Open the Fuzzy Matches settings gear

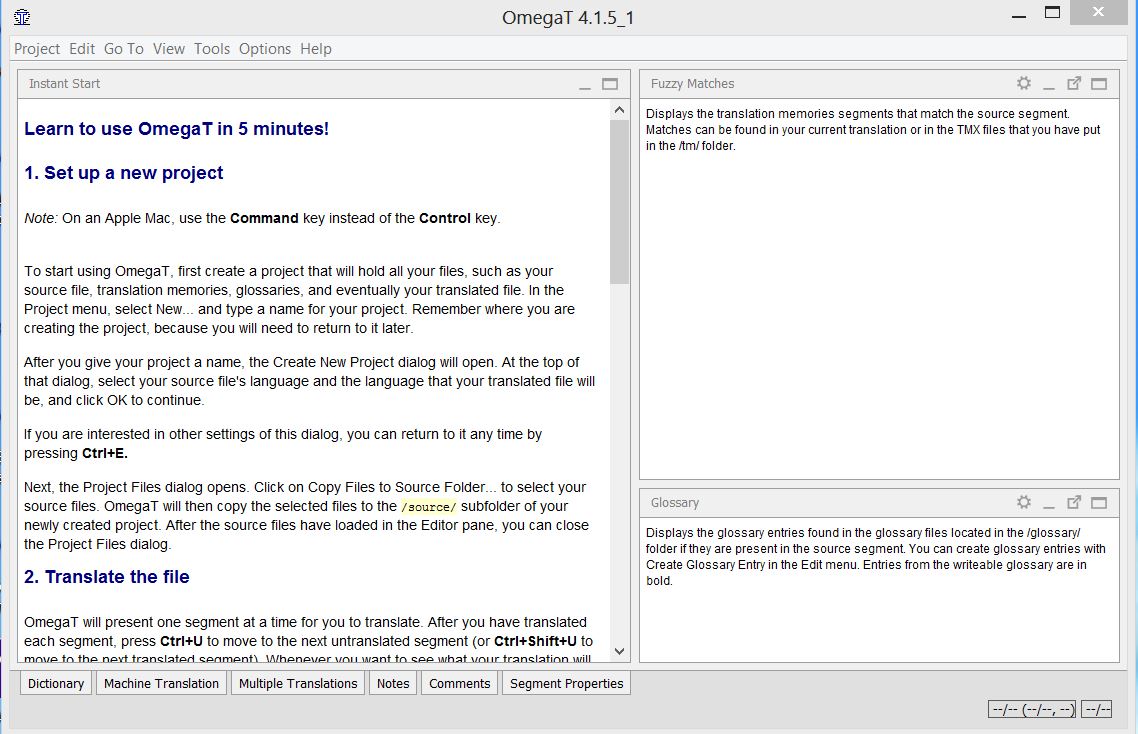[x=1023, y=83]
